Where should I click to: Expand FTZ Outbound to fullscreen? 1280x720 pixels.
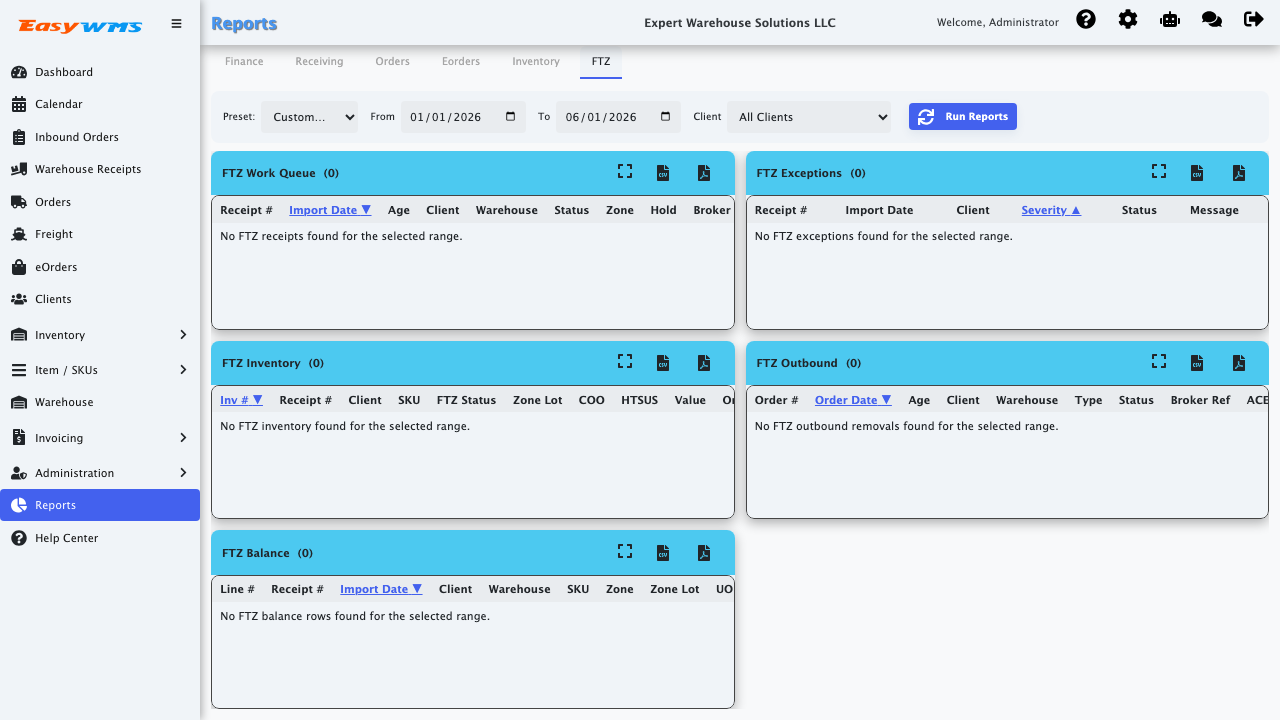1159,362
